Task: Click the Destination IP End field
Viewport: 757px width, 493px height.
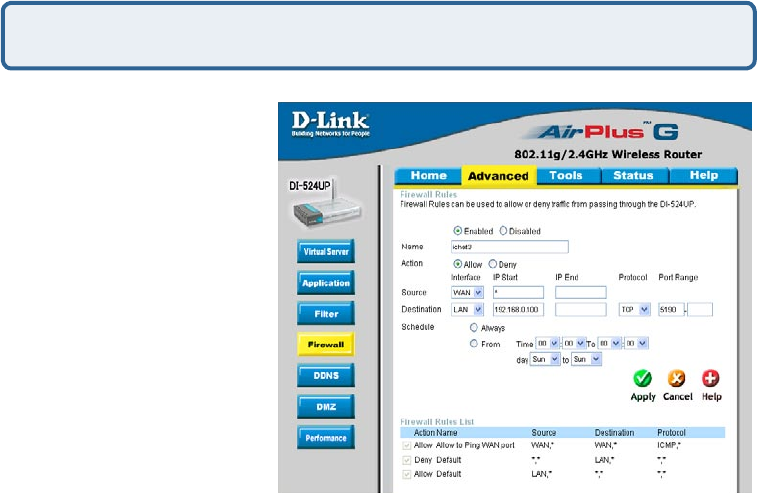Action: 580,310
